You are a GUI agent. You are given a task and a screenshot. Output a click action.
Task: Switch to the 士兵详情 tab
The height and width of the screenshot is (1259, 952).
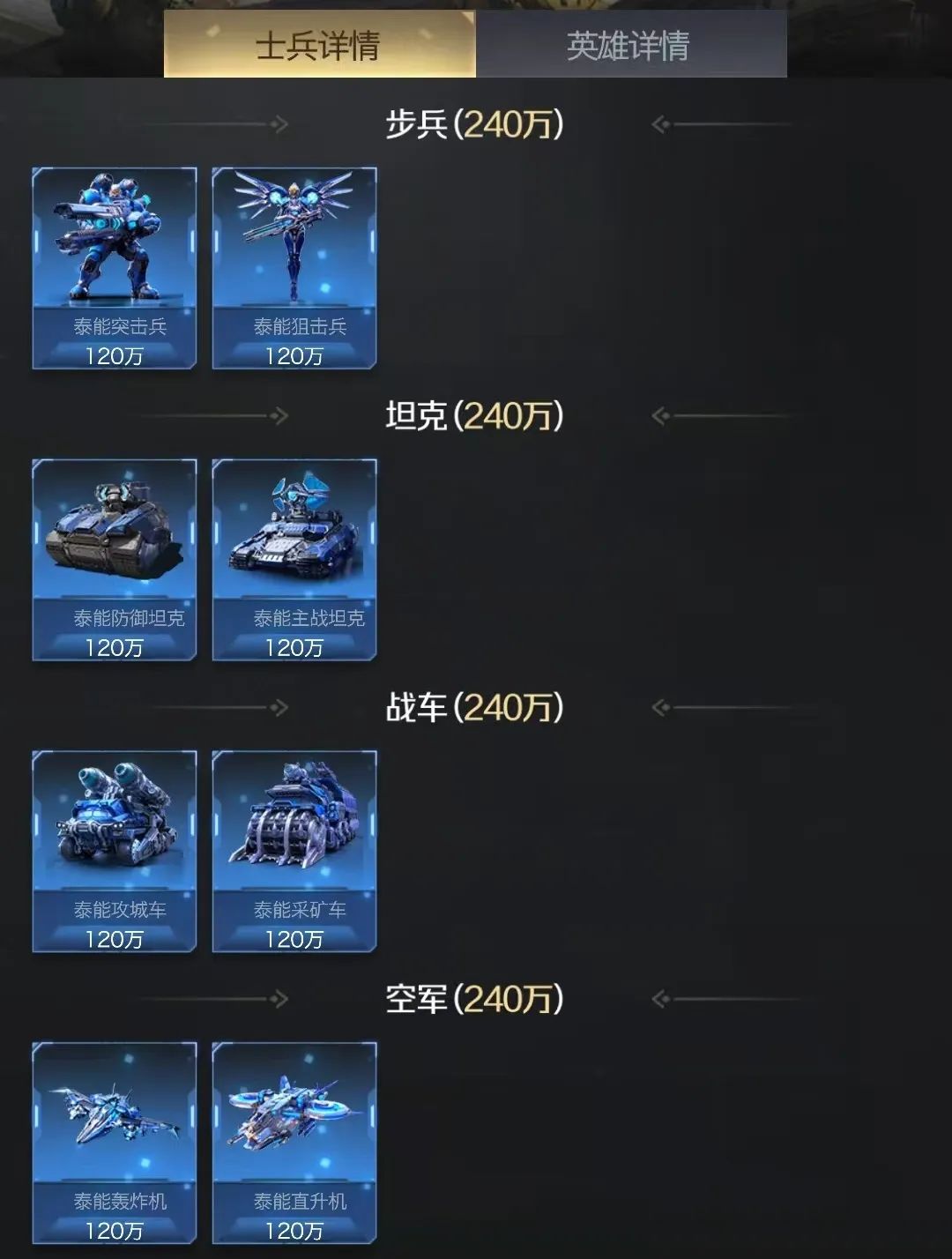319,45
